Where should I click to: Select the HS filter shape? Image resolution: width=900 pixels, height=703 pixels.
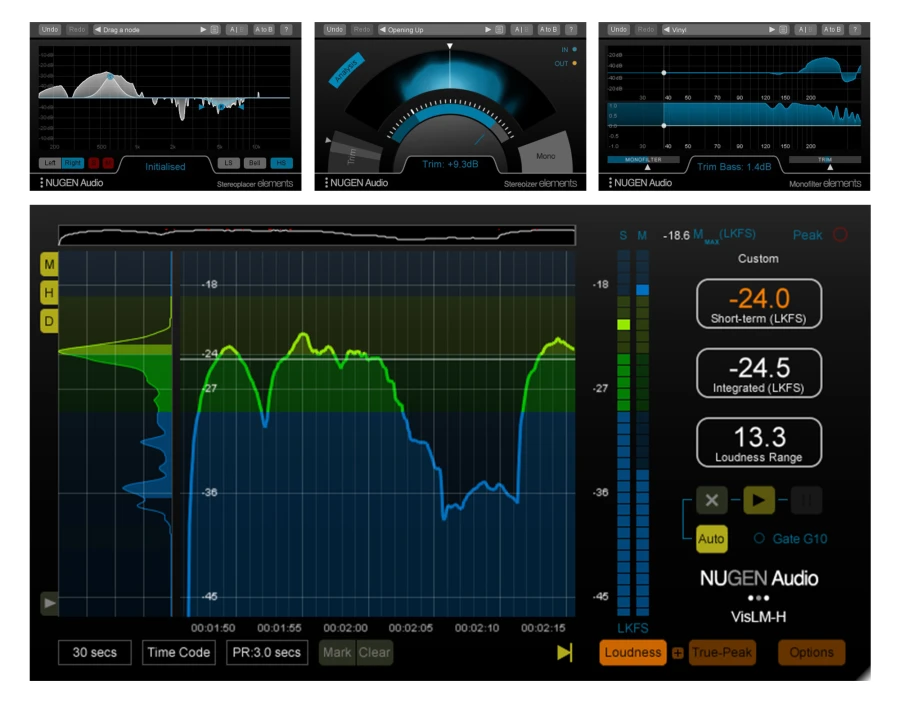coord(281,163)
